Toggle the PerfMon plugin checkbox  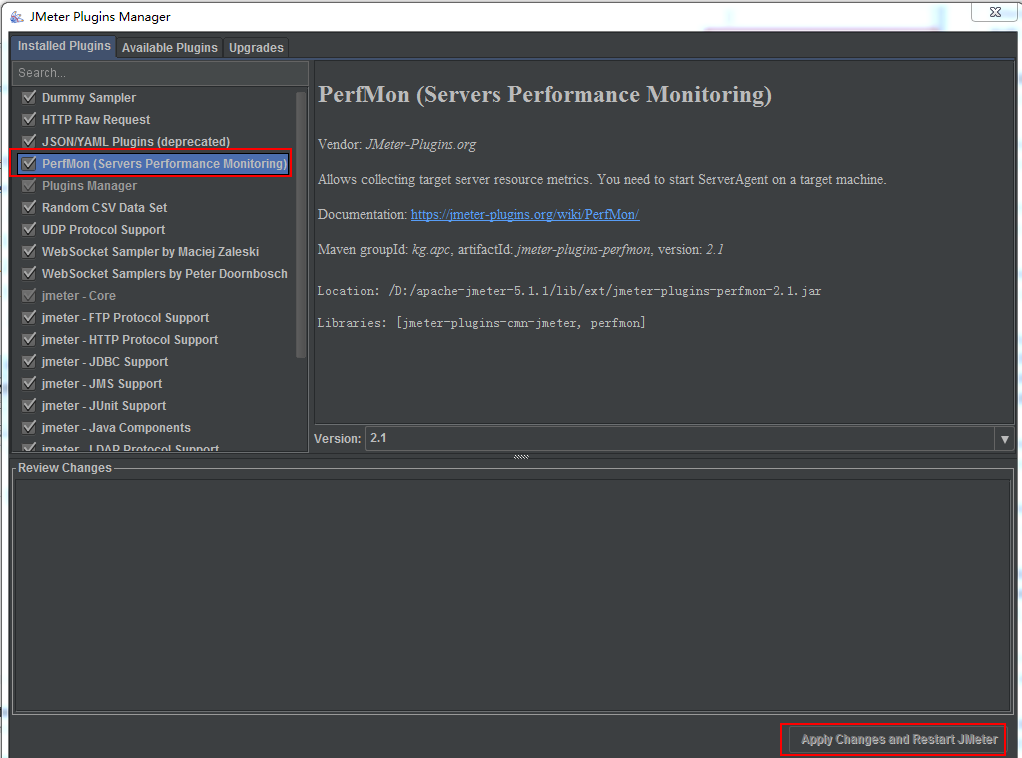click(x=29, y=164)
